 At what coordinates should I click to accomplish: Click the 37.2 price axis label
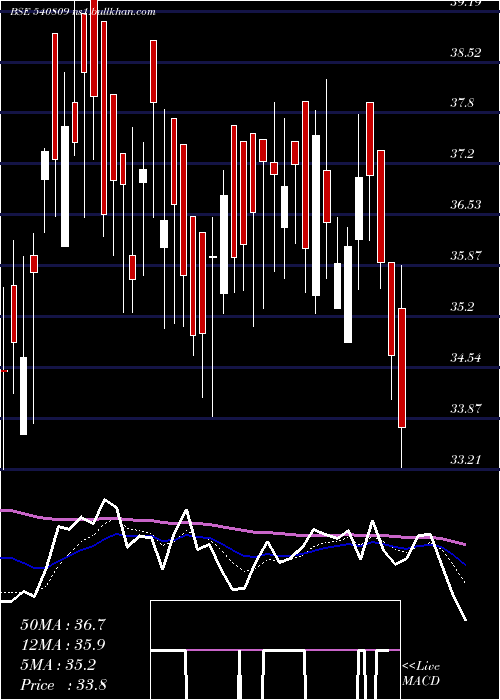pos(462,154)
